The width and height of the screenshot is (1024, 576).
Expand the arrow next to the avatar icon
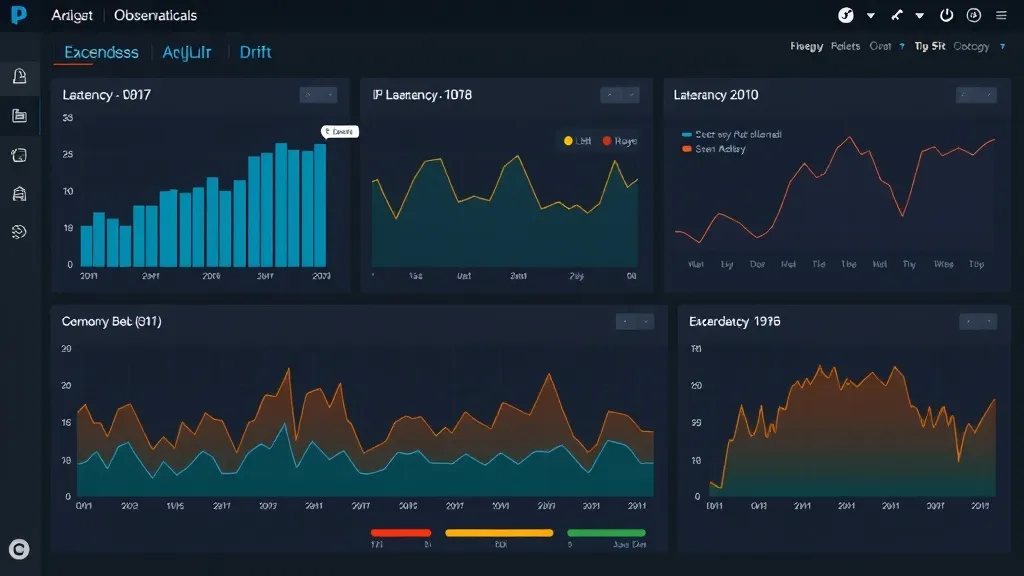871,16
